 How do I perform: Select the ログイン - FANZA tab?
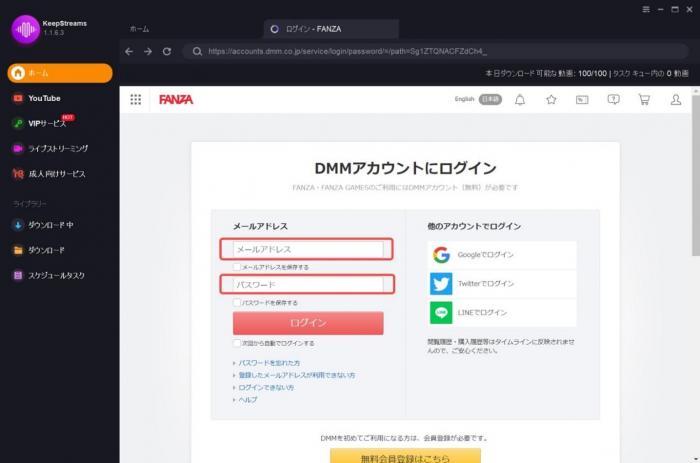[331, 29]
